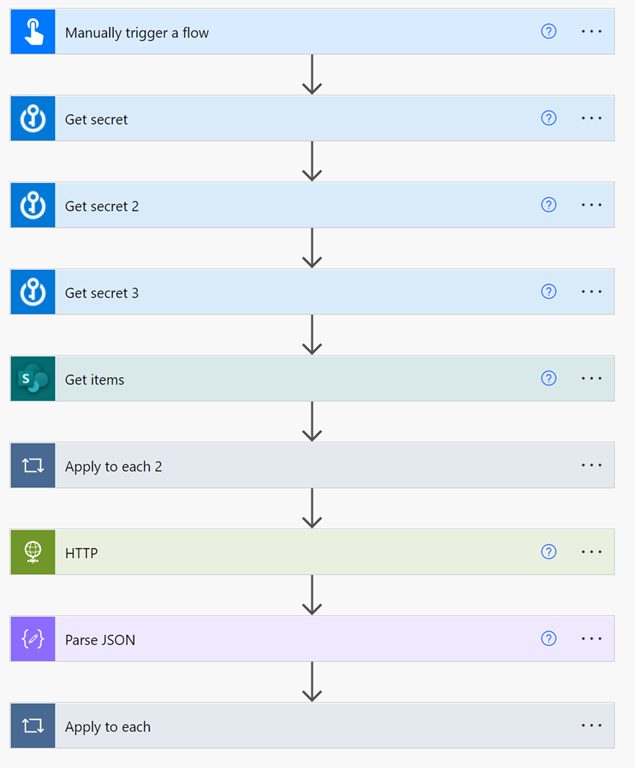Expand the Parse JSON action card
Viewport: 635px width, 768px height.
(x=300, y=639)
